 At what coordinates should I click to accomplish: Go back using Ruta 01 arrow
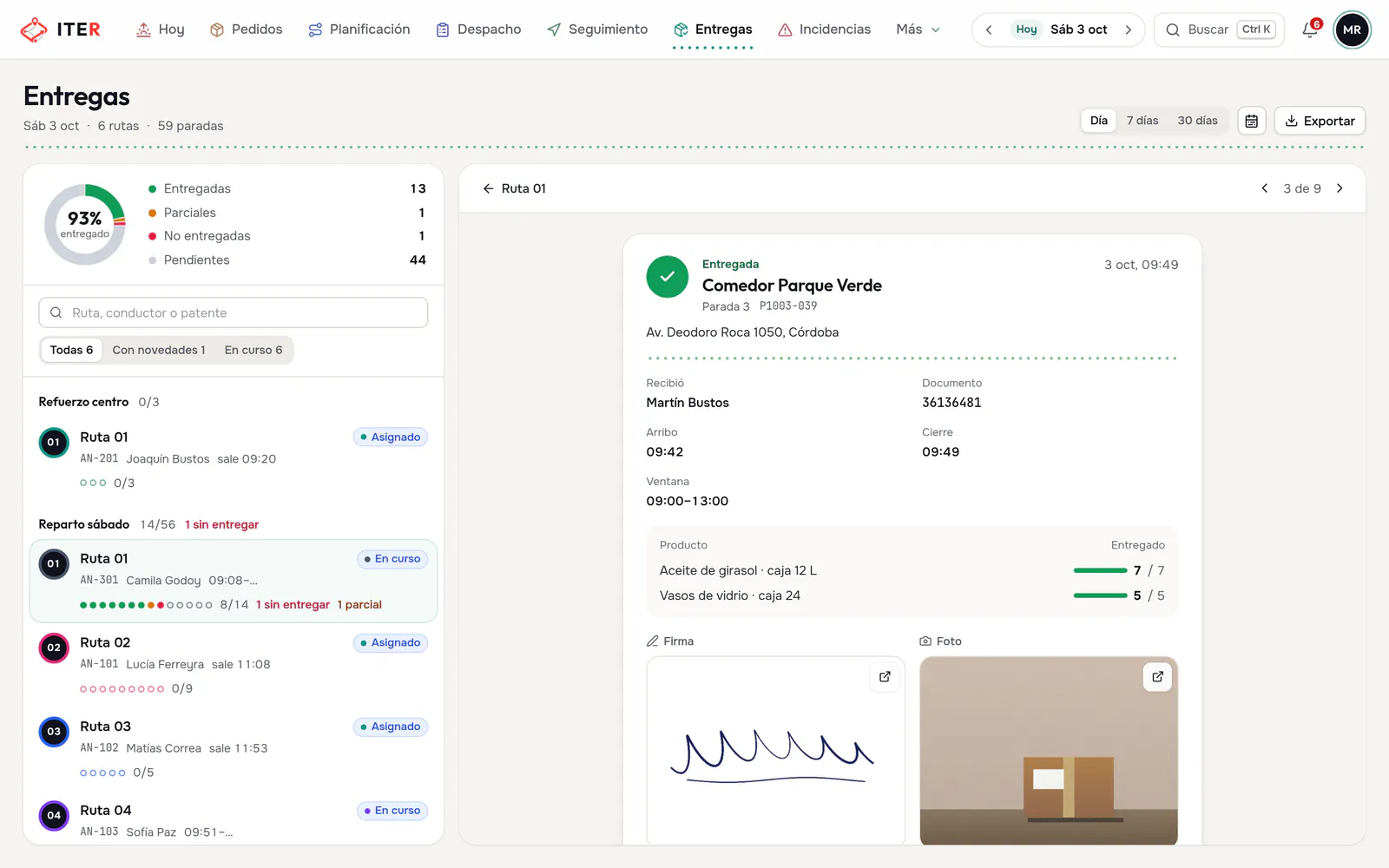click(x=489, y=188)
